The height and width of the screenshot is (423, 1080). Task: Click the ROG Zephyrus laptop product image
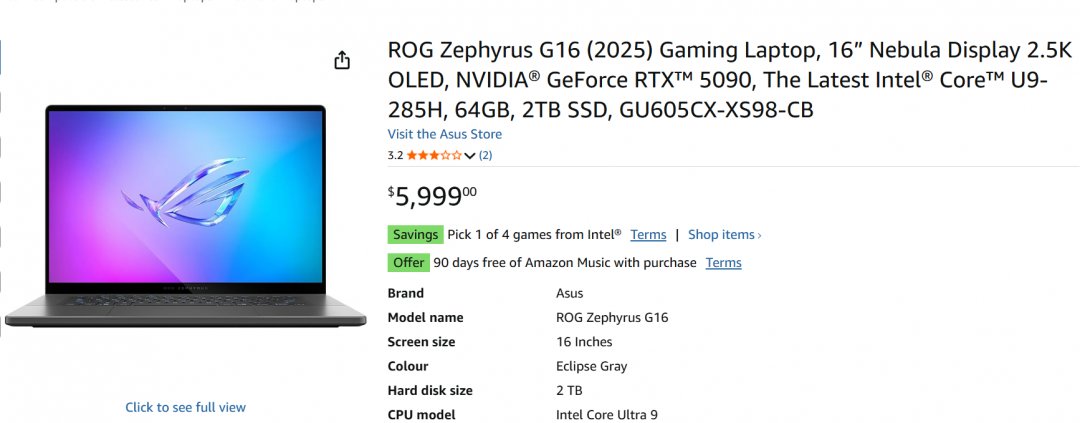185,215
